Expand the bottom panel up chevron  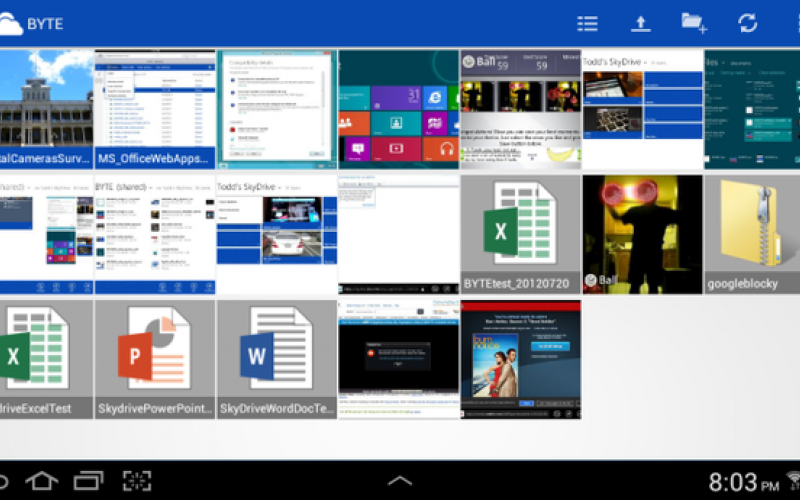pyautogui.click(x=400, y=481)
